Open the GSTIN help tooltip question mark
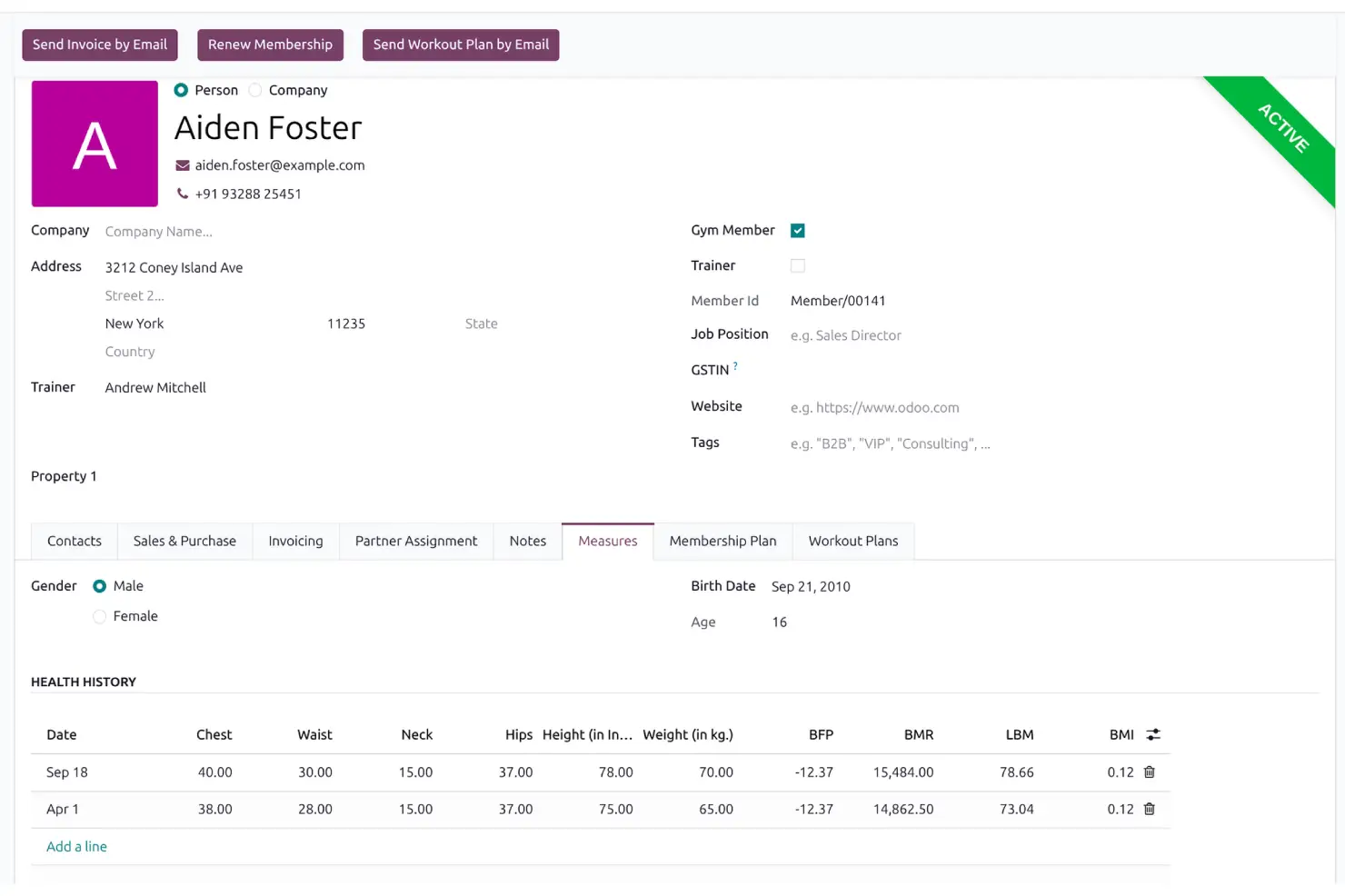Image resolution: width=1345 pixels, height=896 pixels. (x=735, y=365)
